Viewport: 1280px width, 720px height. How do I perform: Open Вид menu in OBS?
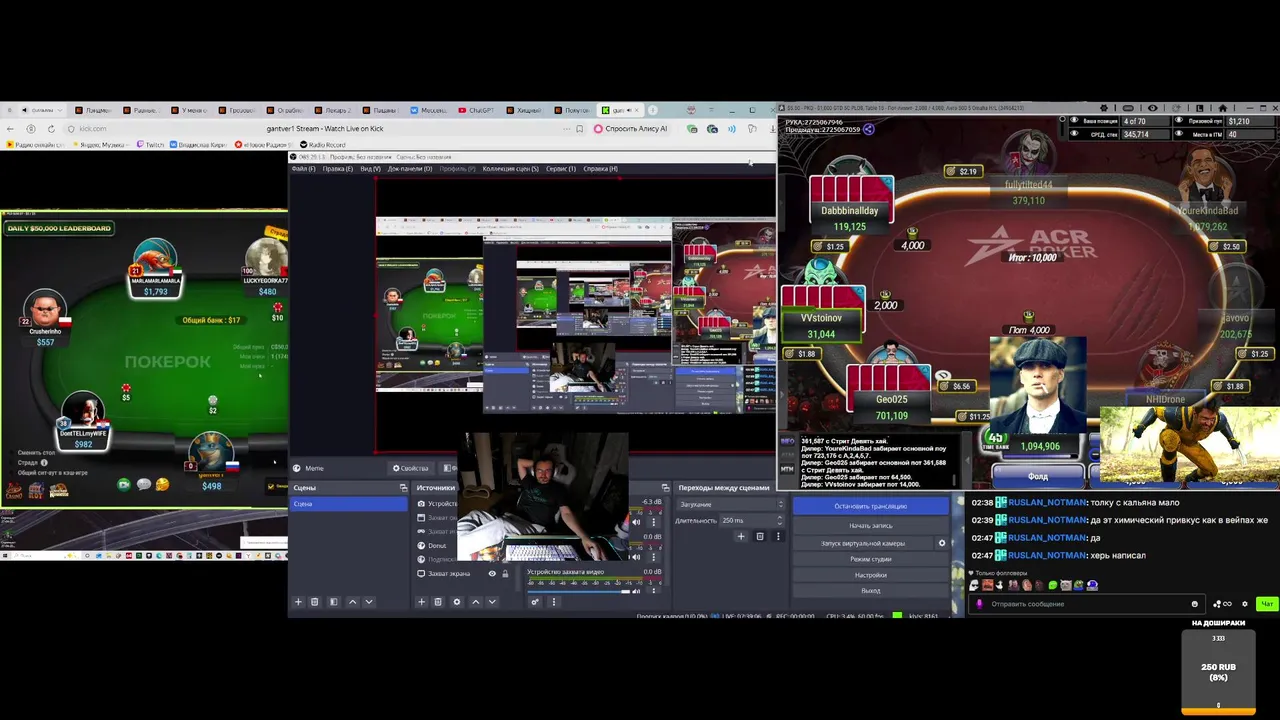click(370, 169)
